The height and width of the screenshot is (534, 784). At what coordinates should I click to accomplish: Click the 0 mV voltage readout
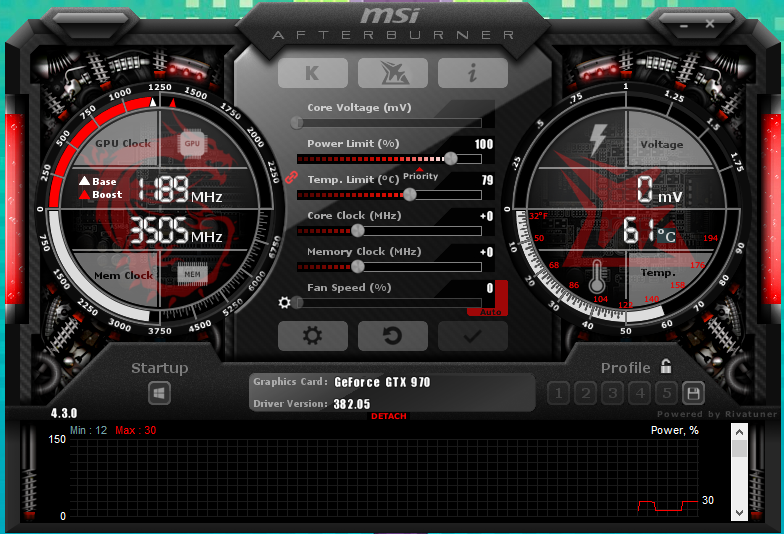(x=659, y=190)
